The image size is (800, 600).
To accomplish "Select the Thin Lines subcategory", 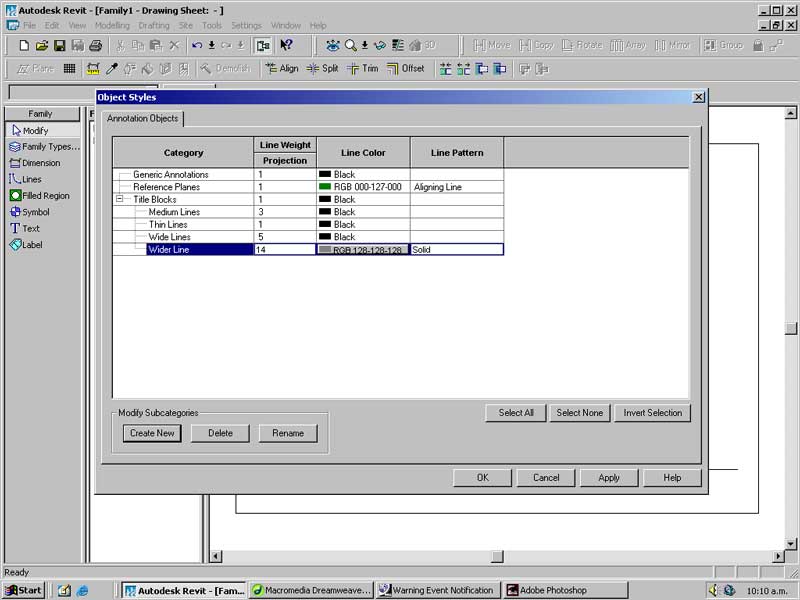I will point(168,224).
